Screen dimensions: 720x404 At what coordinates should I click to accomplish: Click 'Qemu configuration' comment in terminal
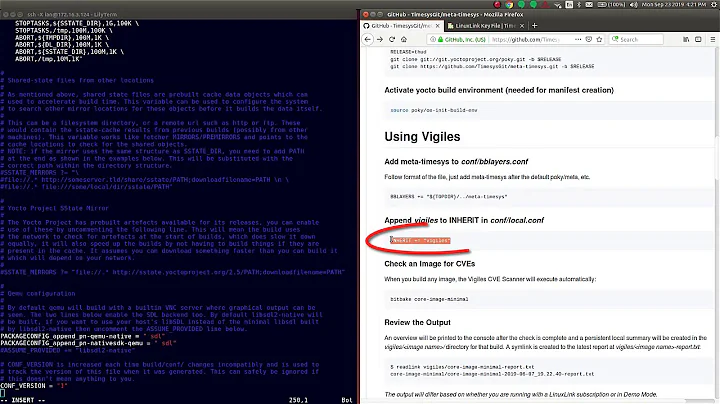38,294
